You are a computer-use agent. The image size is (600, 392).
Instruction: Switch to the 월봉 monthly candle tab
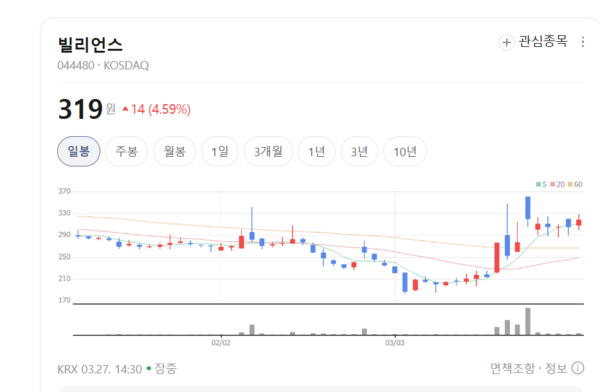[174, 151]
